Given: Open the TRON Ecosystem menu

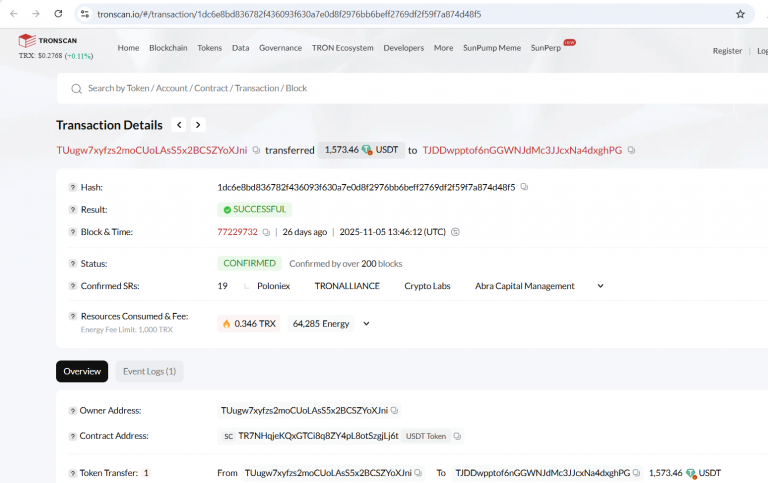Looking at the screenshot, I should pyautogui.click(x=342, y=48).
